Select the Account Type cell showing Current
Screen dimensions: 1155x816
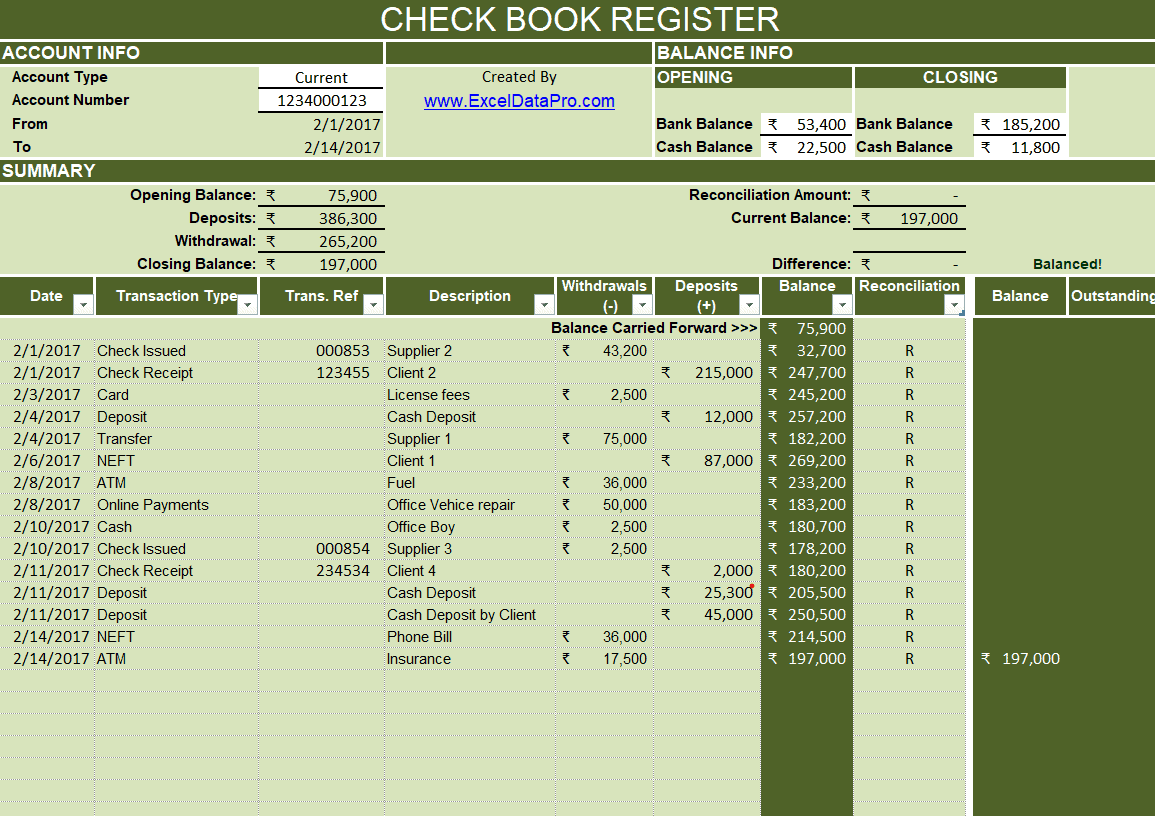[321, 77]
